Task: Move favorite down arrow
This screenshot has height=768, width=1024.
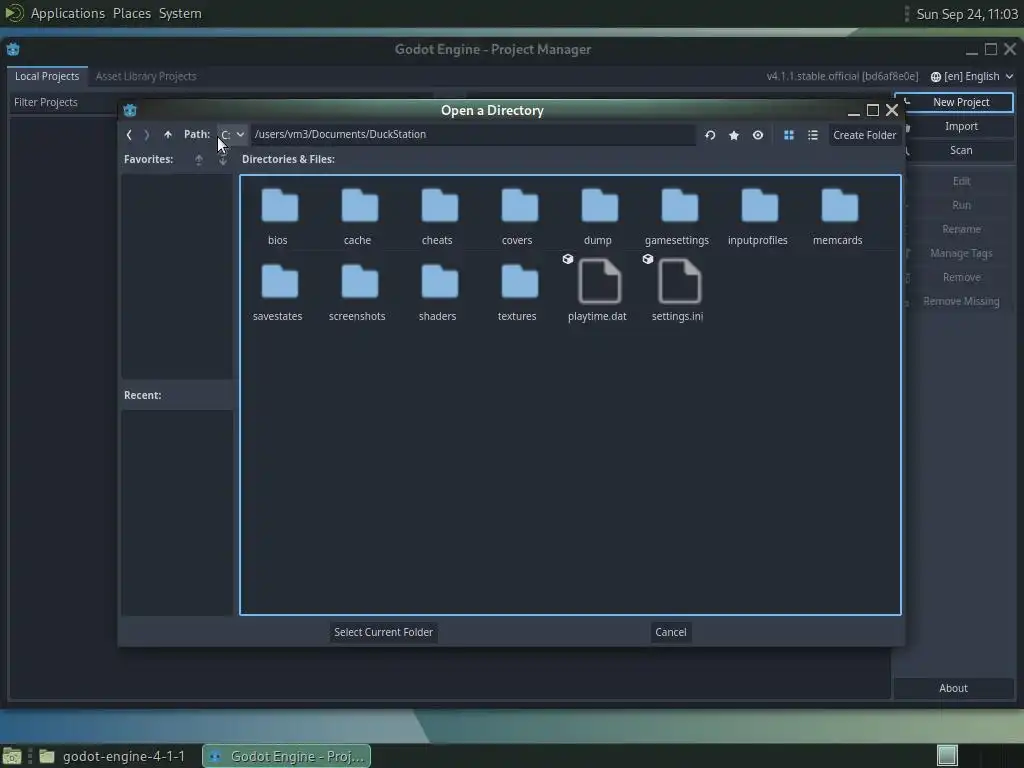Action: (x=223, y=159)
